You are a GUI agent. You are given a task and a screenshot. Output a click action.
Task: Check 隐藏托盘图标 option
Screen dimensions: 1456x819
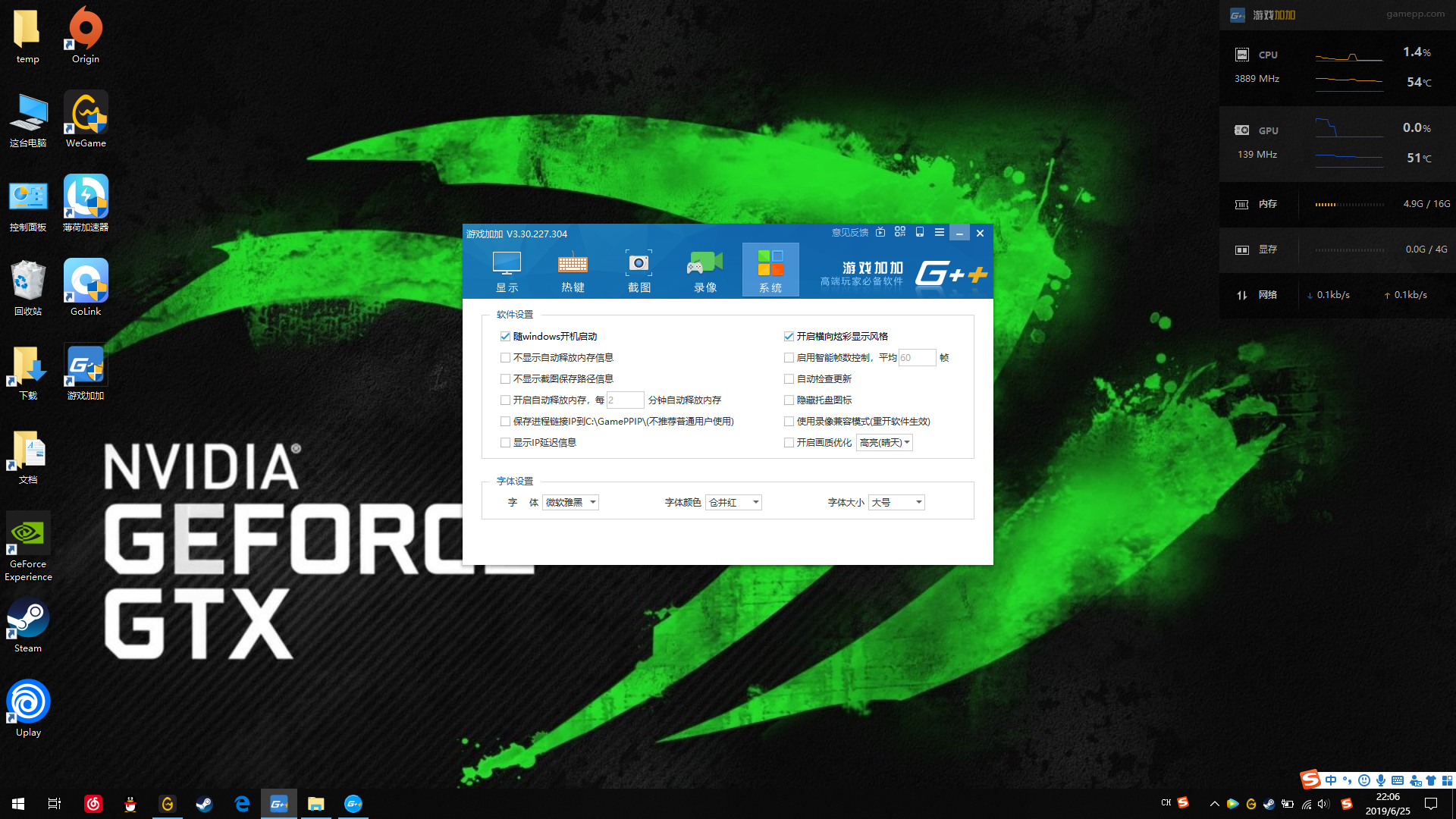pyautogui.click(x=789, y=400)
